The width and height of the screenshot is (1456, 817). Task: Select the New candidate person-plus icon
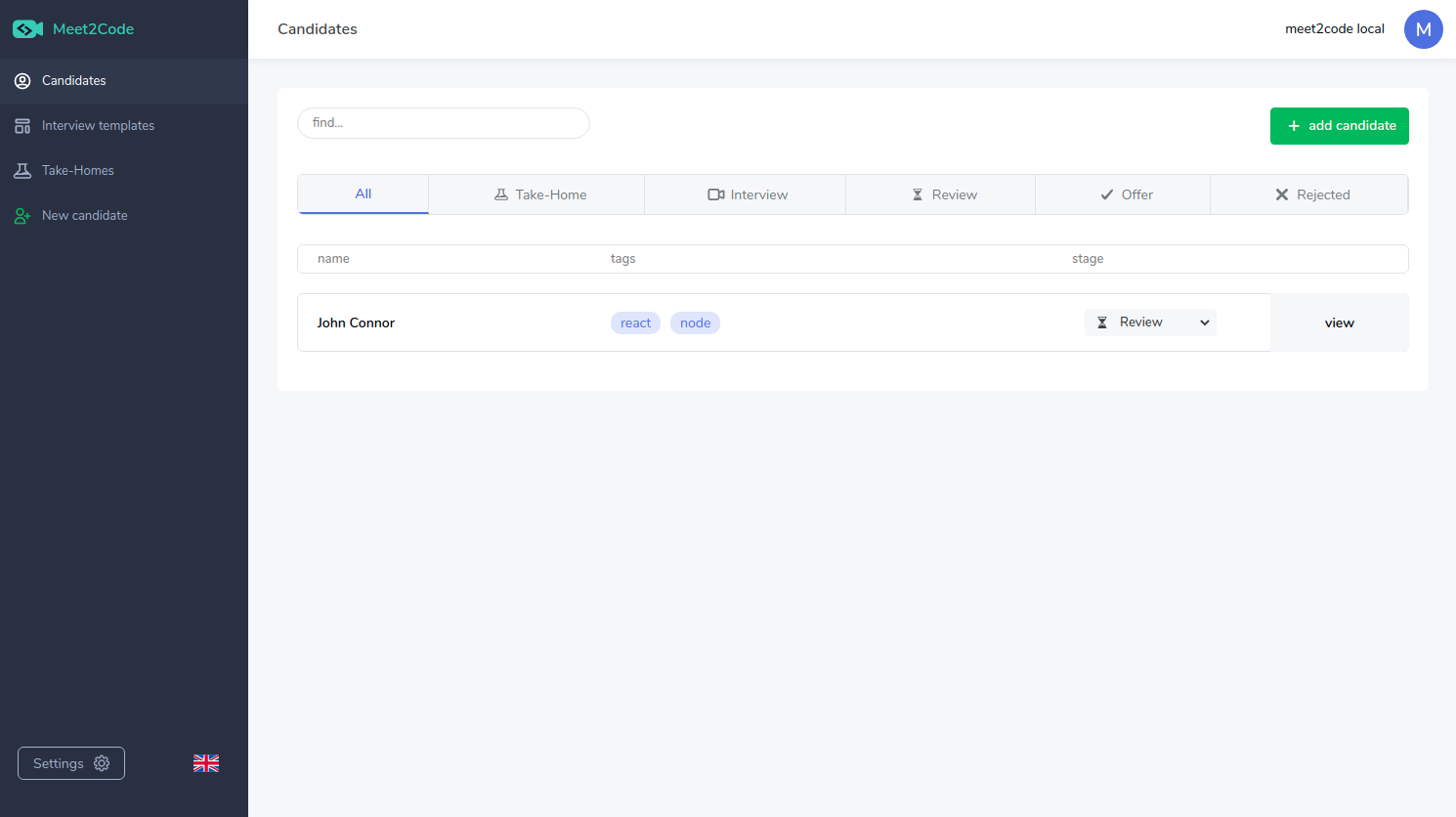pos(21,215)
